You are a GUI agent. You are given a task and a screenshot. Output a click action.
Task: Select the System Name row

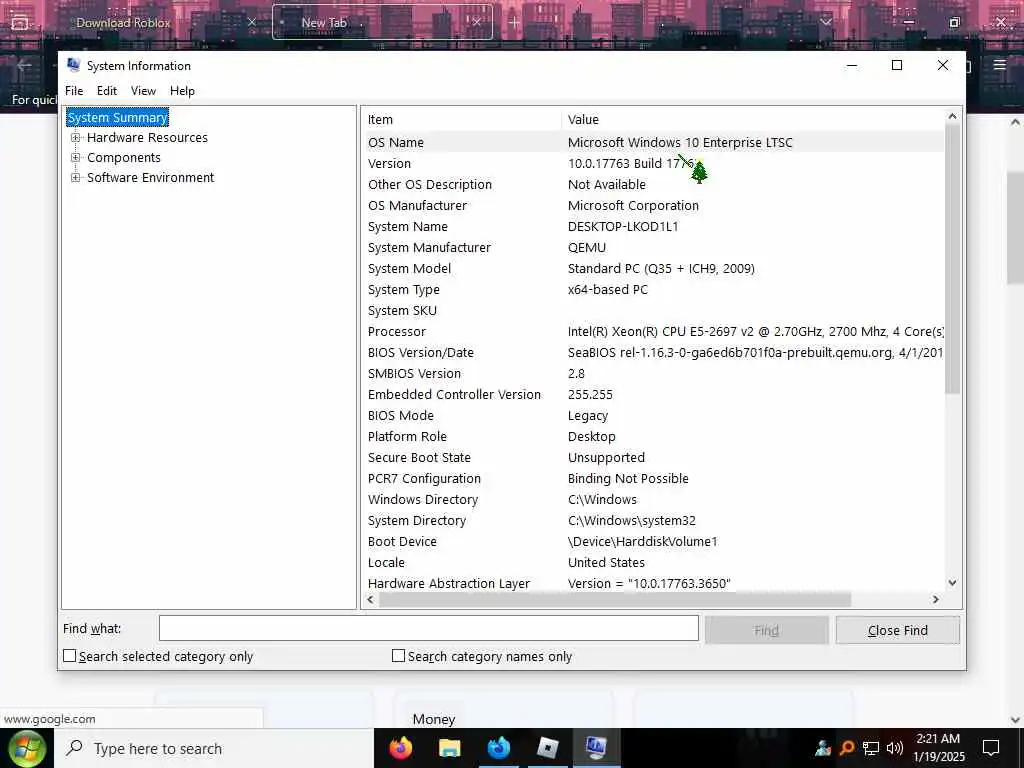coord(653,227)
